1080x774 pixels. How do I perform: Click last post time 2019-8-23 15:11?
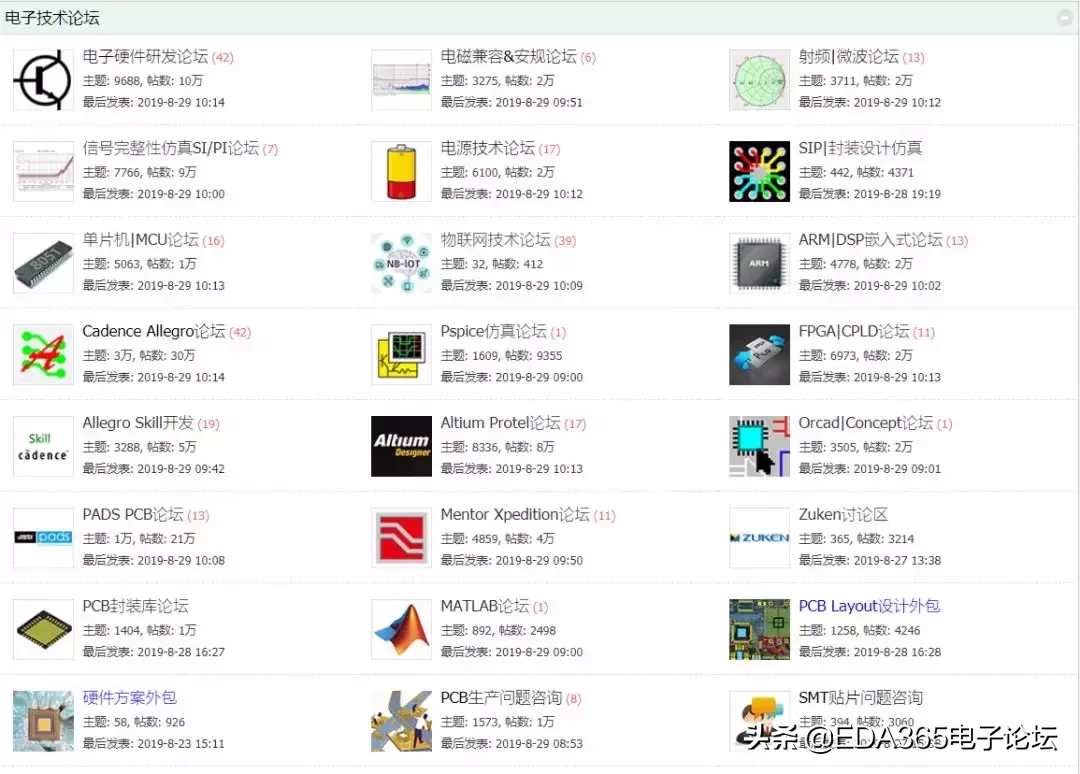coord(181,744)
